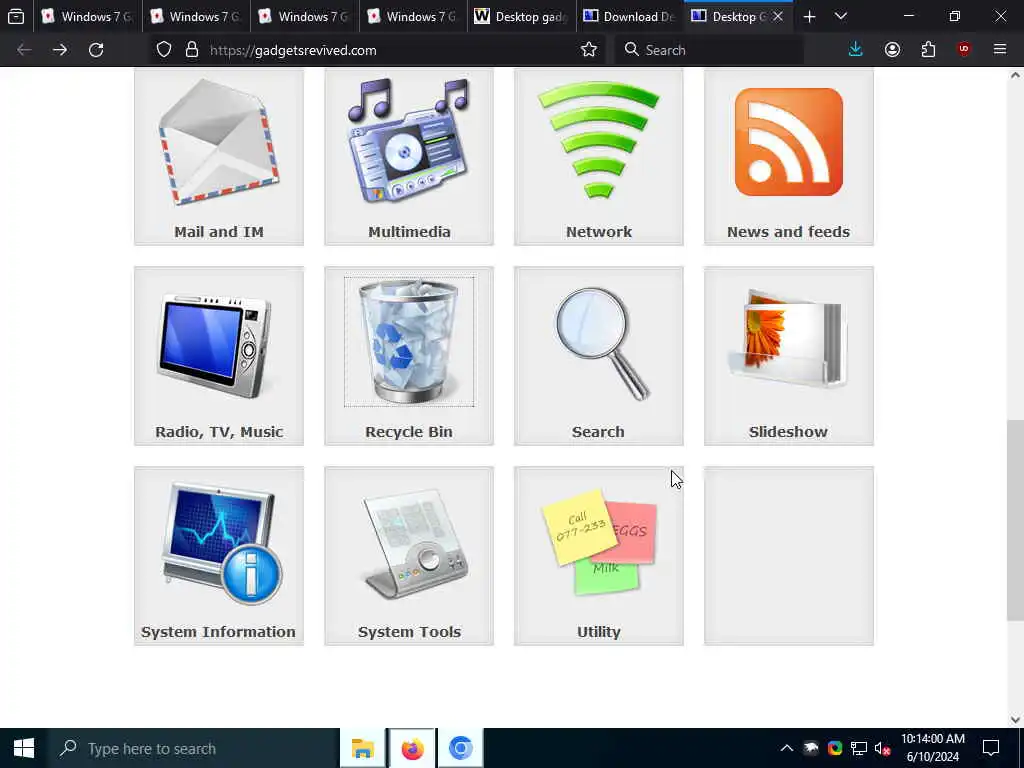Open the blue browser icon on taskbar
1024x768 pixels.
tap(460, 748)
